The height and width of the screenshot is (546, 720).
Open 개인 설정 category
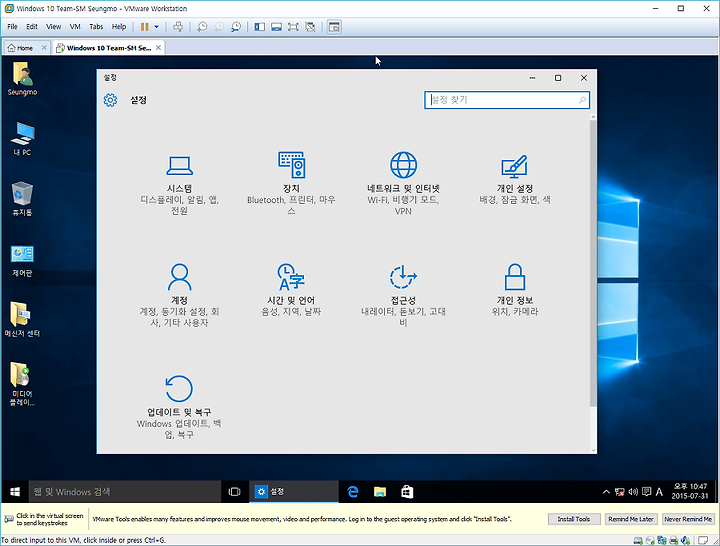(515, 180)
